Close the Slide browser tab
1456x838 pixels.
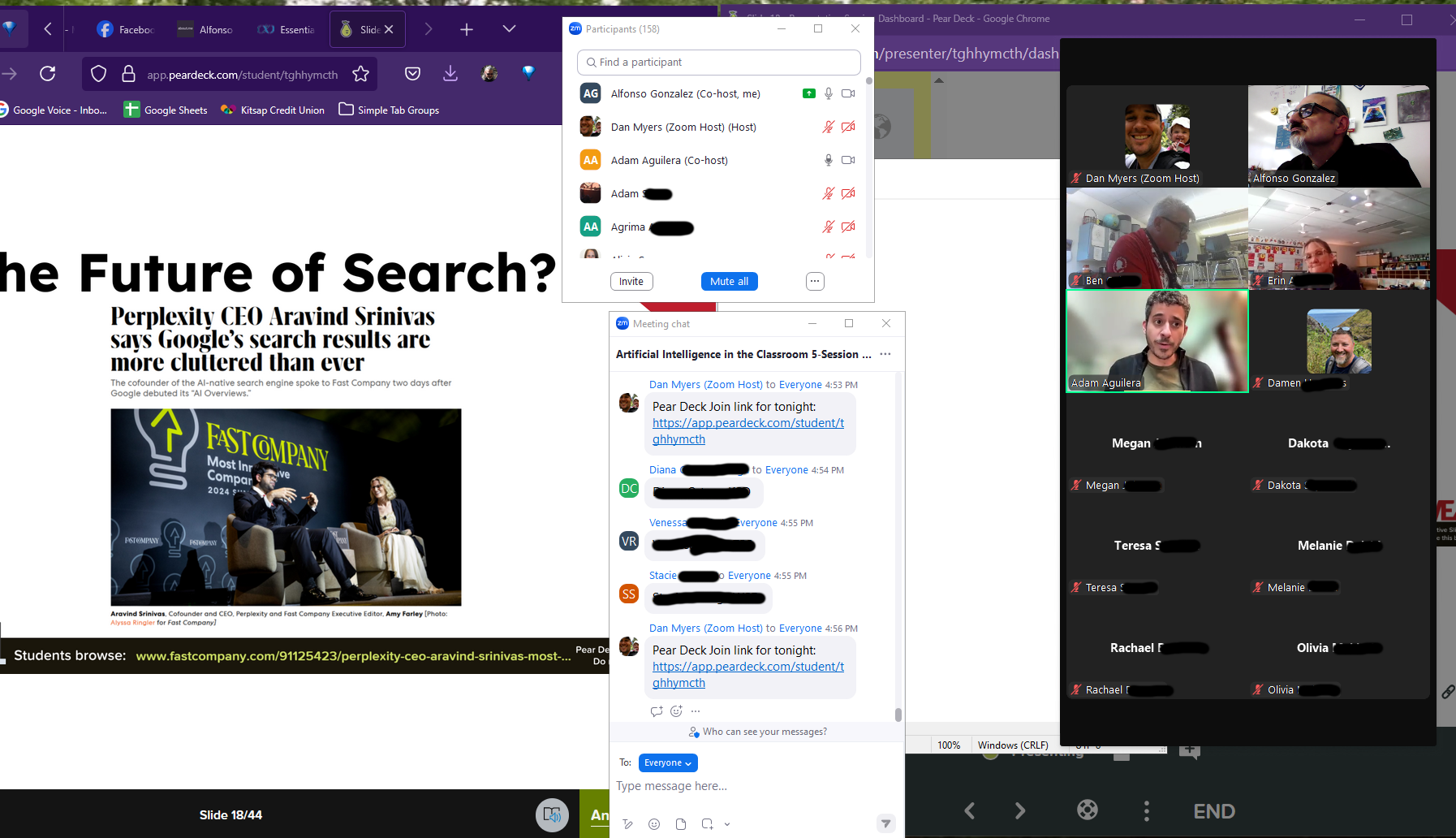tap(389, 29)
